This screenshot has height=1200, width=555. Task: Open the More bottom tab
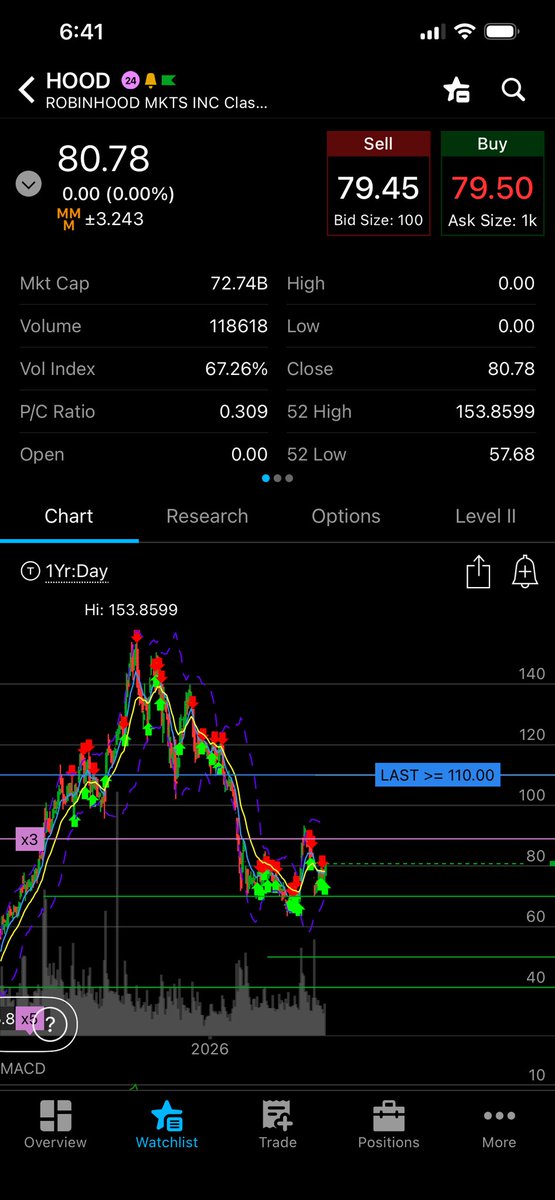tap(499, 1125)
